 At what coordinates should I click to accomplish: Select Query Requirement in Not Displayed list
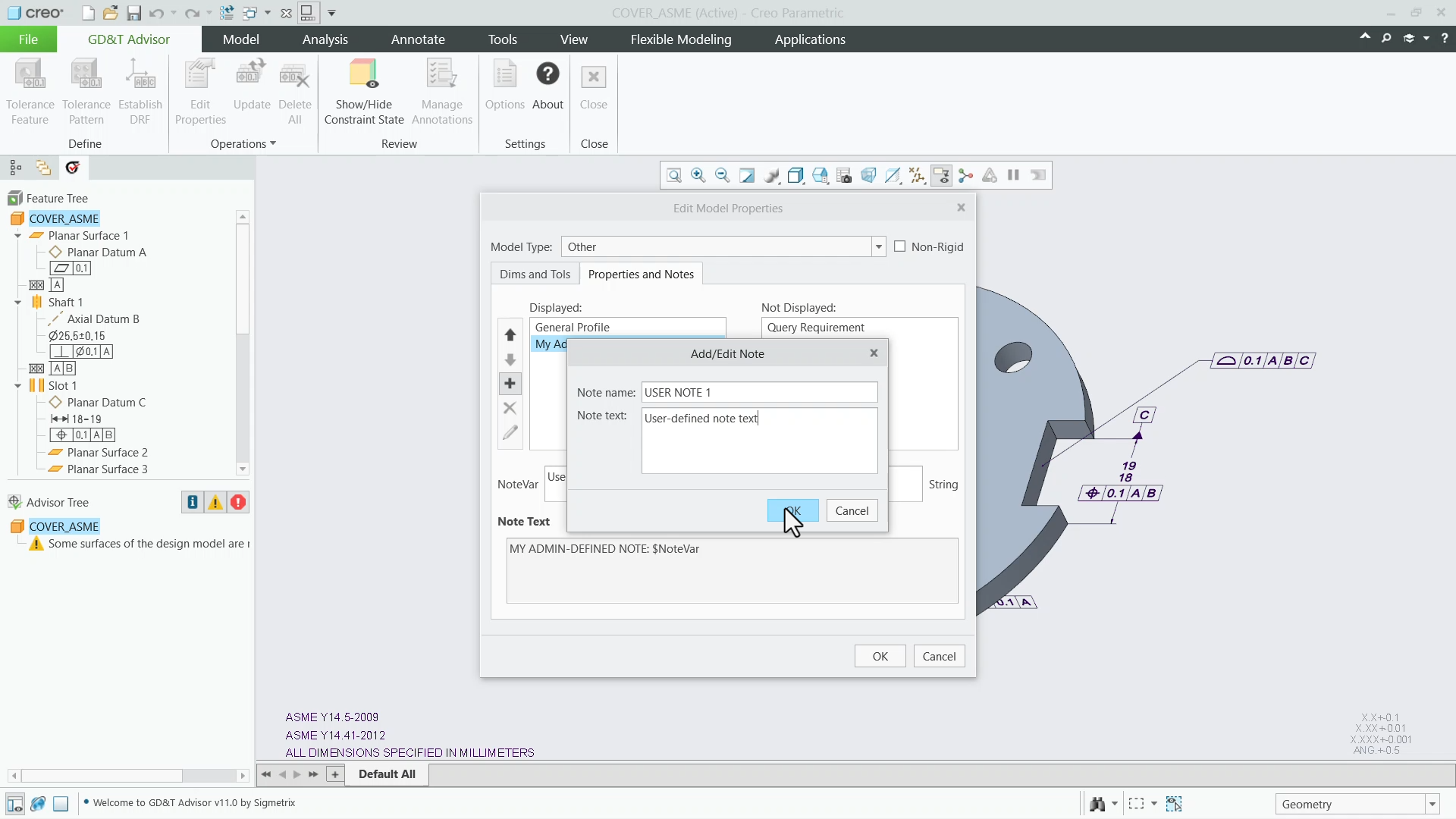tap(859, 328)
